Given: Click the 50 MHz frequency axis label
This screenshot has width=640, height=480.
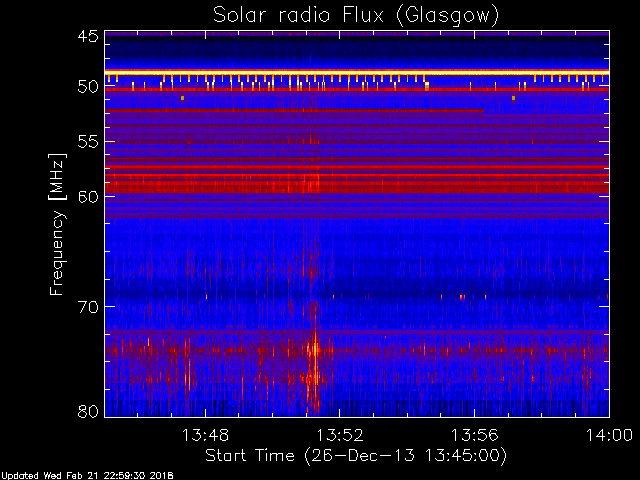Looking at the screenshot, I should (88, 87).
